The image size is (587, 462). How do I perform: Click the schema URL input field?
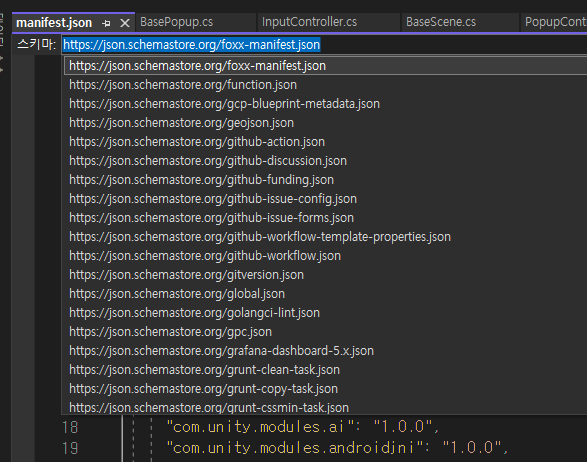click(x=324, y=45)
